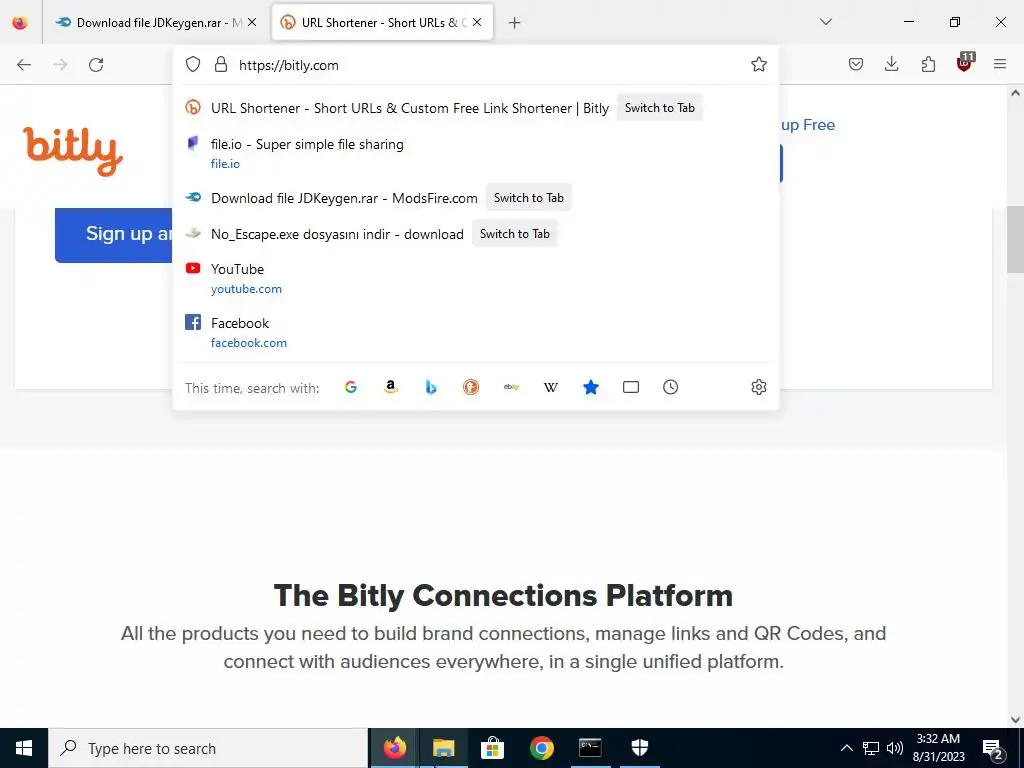This screenshot has width=1024, height=768.
Task: Open Windows Security from the taskbar
Action: coord(640,748)
